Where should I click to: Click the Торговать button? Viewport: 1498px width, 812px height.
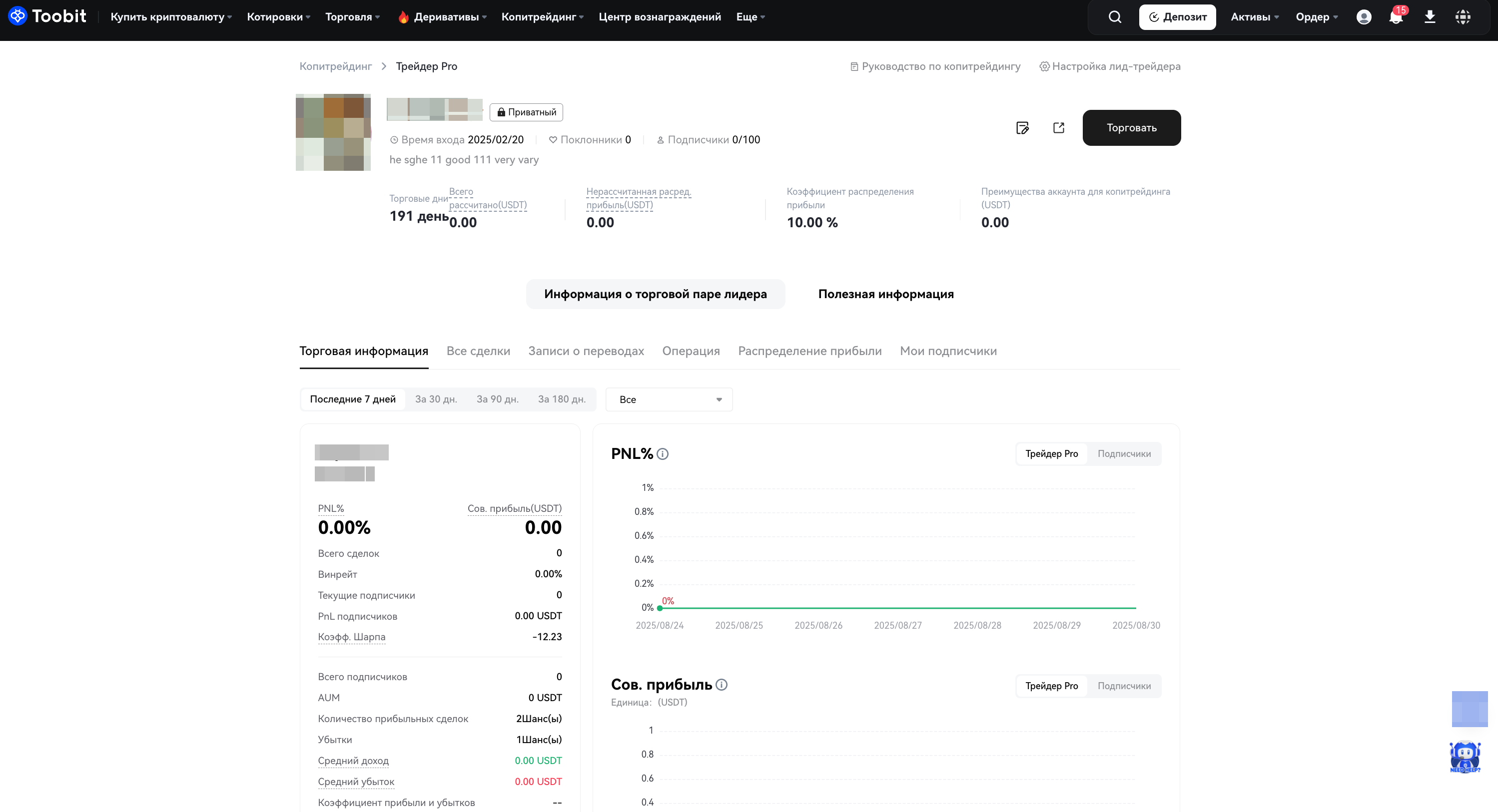tap(1131, 128)
